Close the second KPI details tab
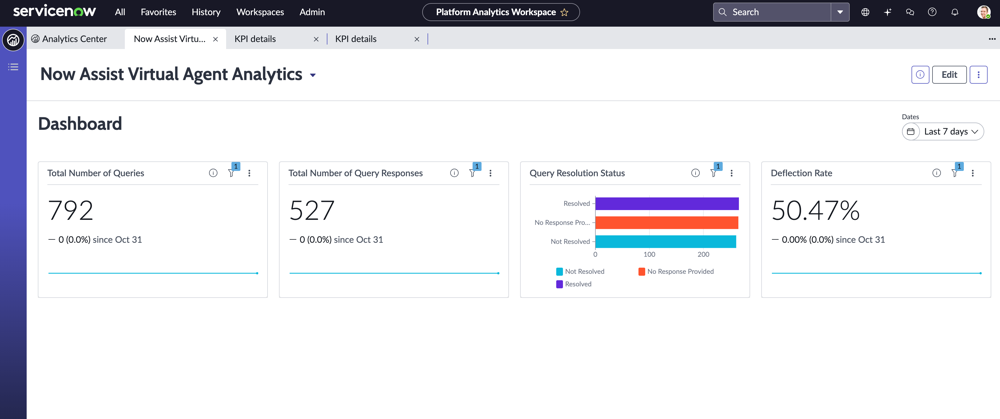This screenshot has height=419, width=1000. 416,39
